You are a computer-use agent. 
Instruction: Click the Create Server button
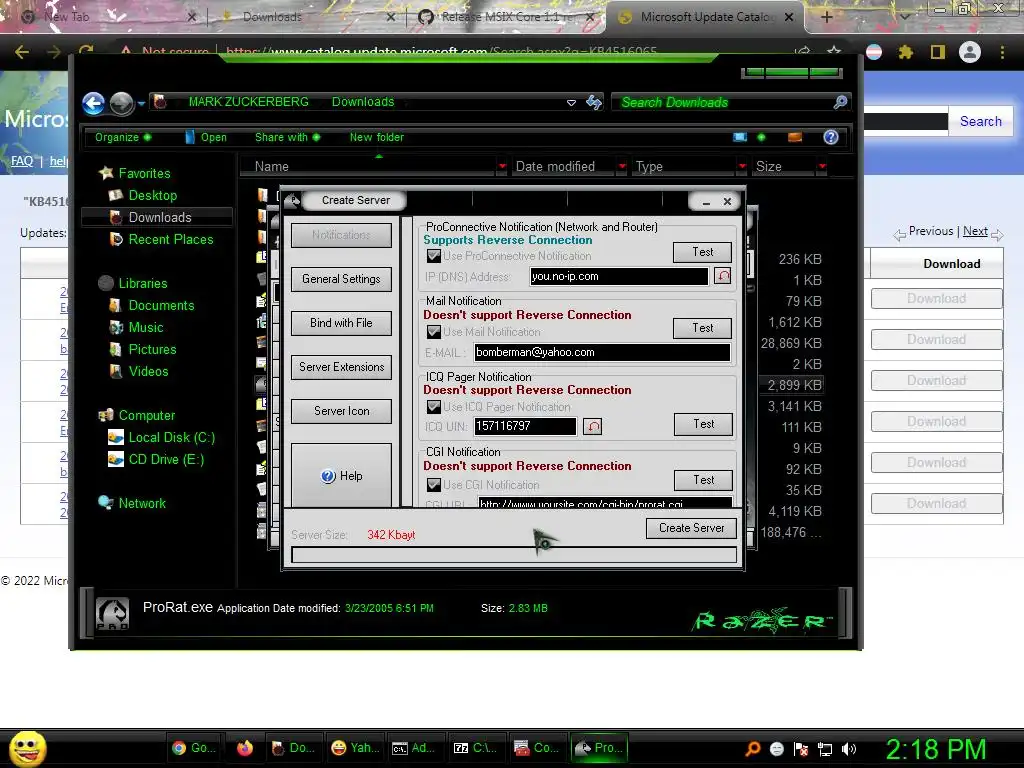pos(691,528)
